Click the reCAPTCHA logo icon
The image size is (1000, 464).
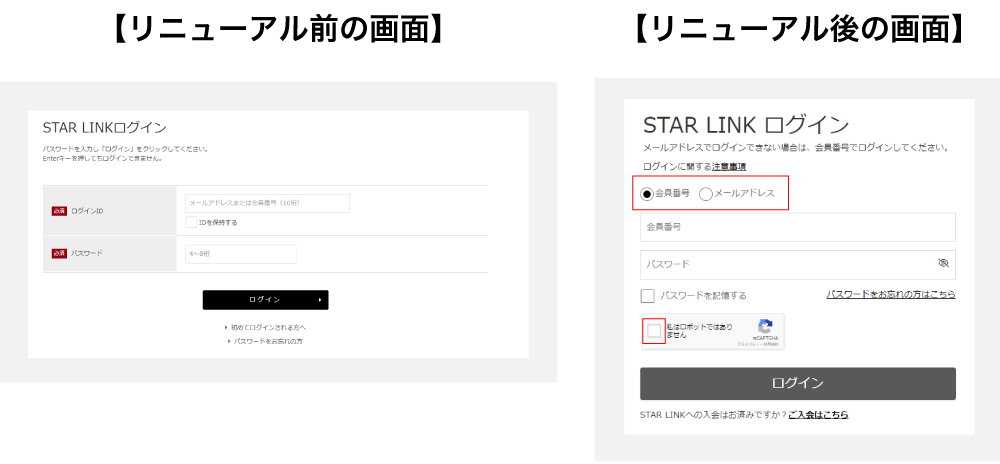pos(765,327)
